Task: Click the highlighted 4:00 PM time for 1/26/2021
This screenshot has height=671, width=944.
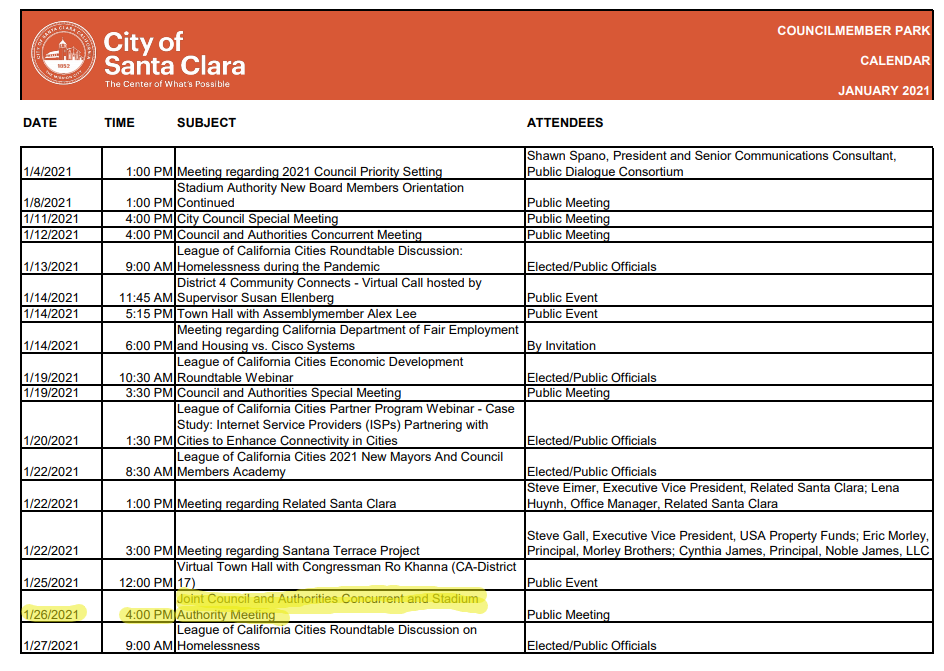Action: click(x=138, y=606)
